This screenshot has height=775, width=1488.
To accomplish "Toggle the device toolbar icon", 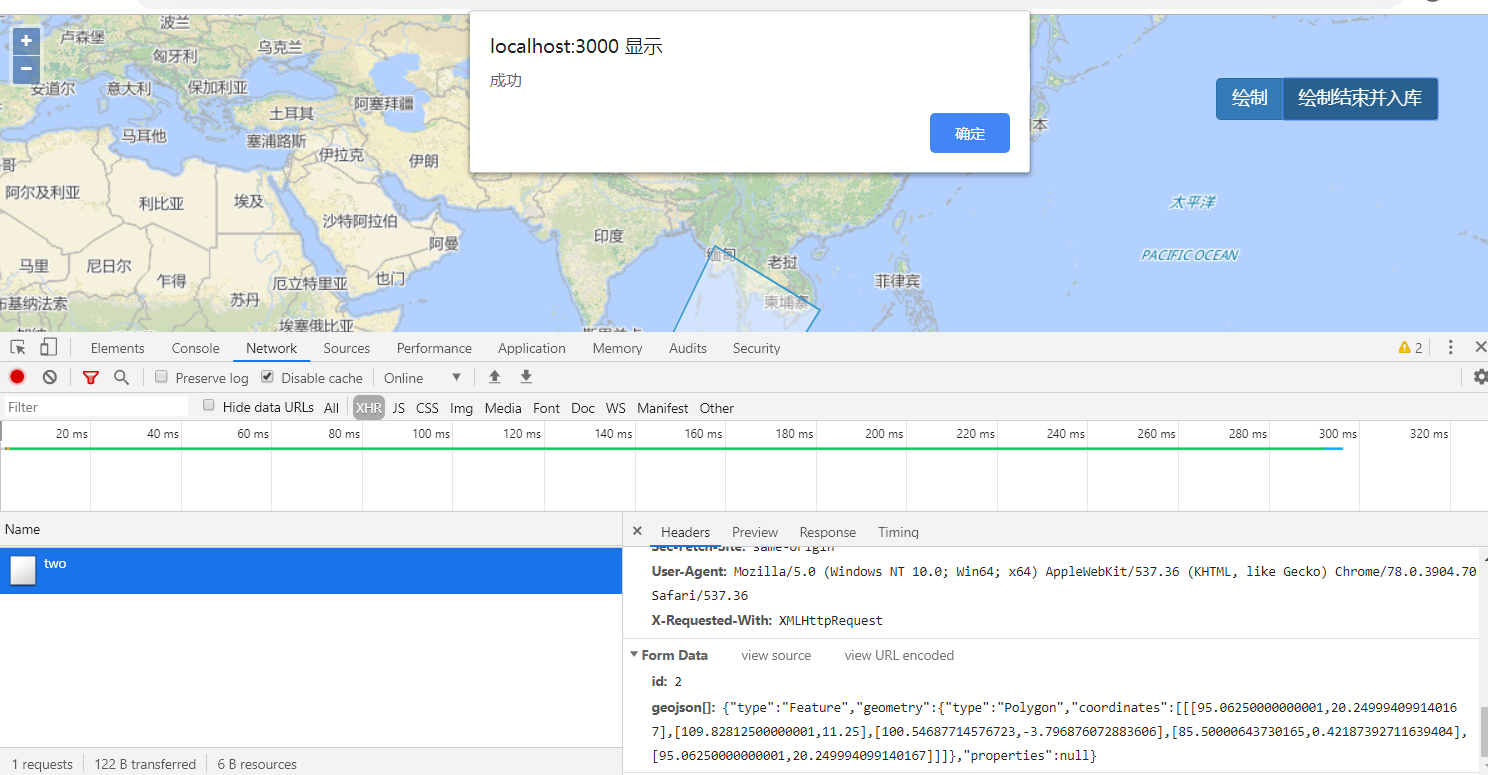I will [48, 347].
